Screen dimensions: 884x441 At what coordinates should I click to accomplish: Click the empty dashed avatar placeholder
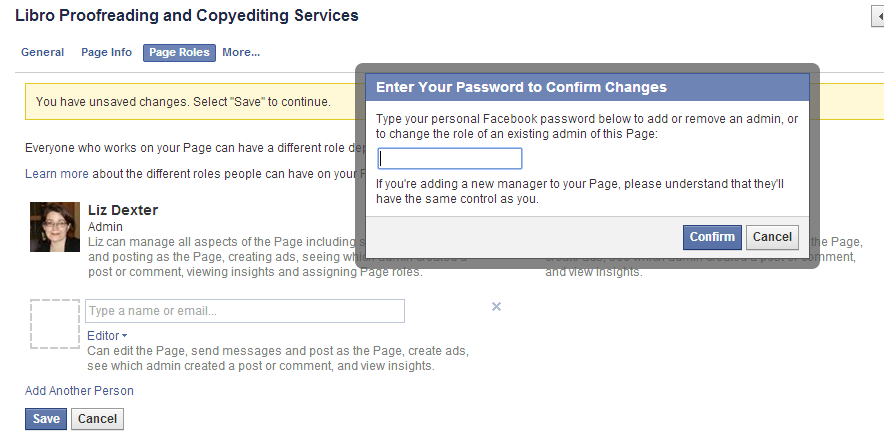tap(55, 323)
